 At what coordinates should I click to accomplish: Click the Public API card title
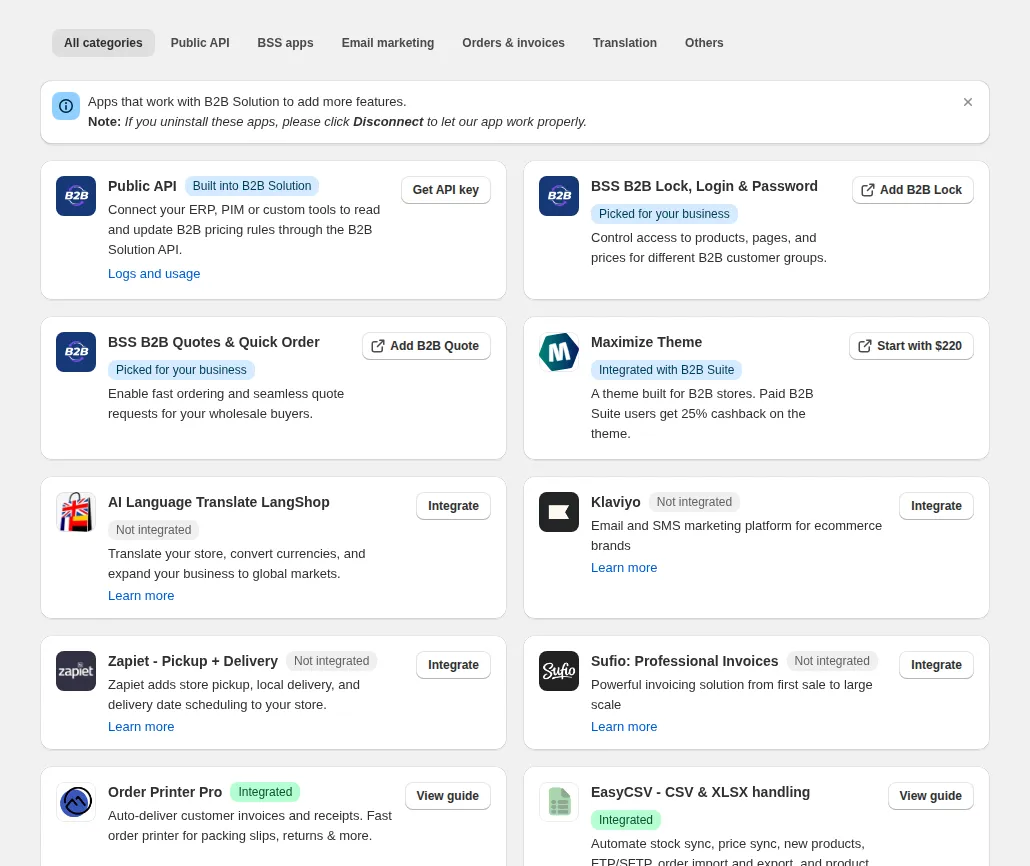[x=143, y=186]
